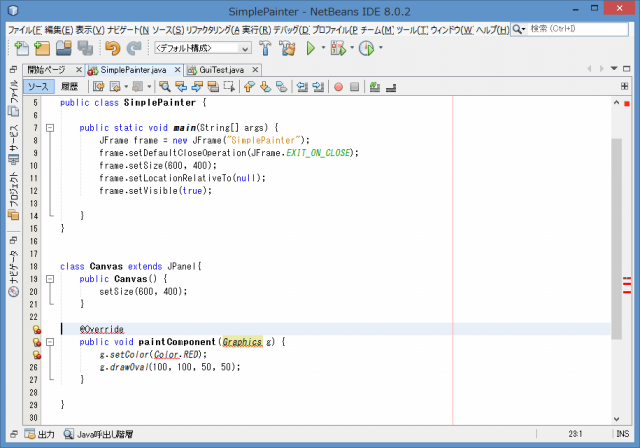640x448 pixels.
Task: Clean and build with hammer-broom icon
Action: pyautogui.click(x=287, y=48)
